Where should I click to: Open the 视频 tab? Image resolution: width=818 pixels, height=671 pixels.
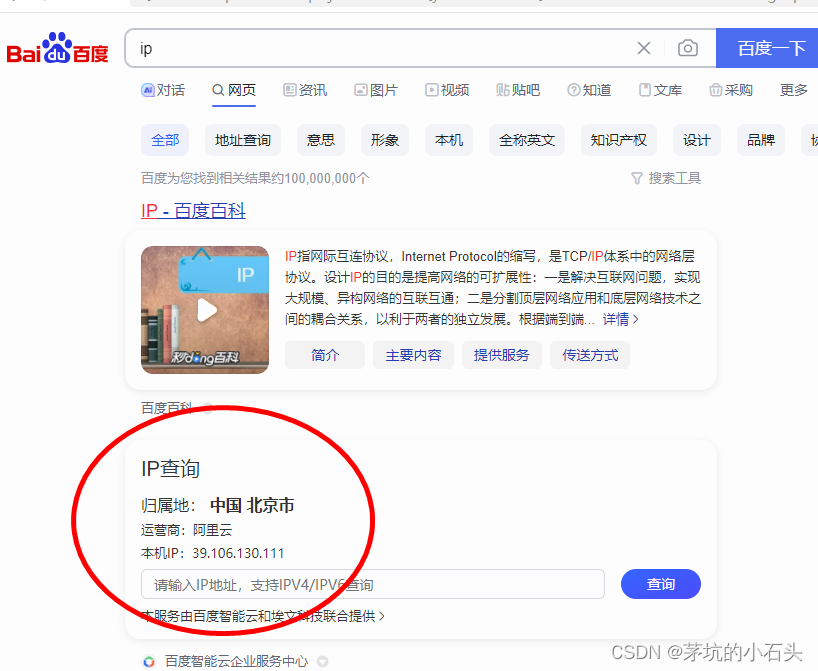point(447,90)
